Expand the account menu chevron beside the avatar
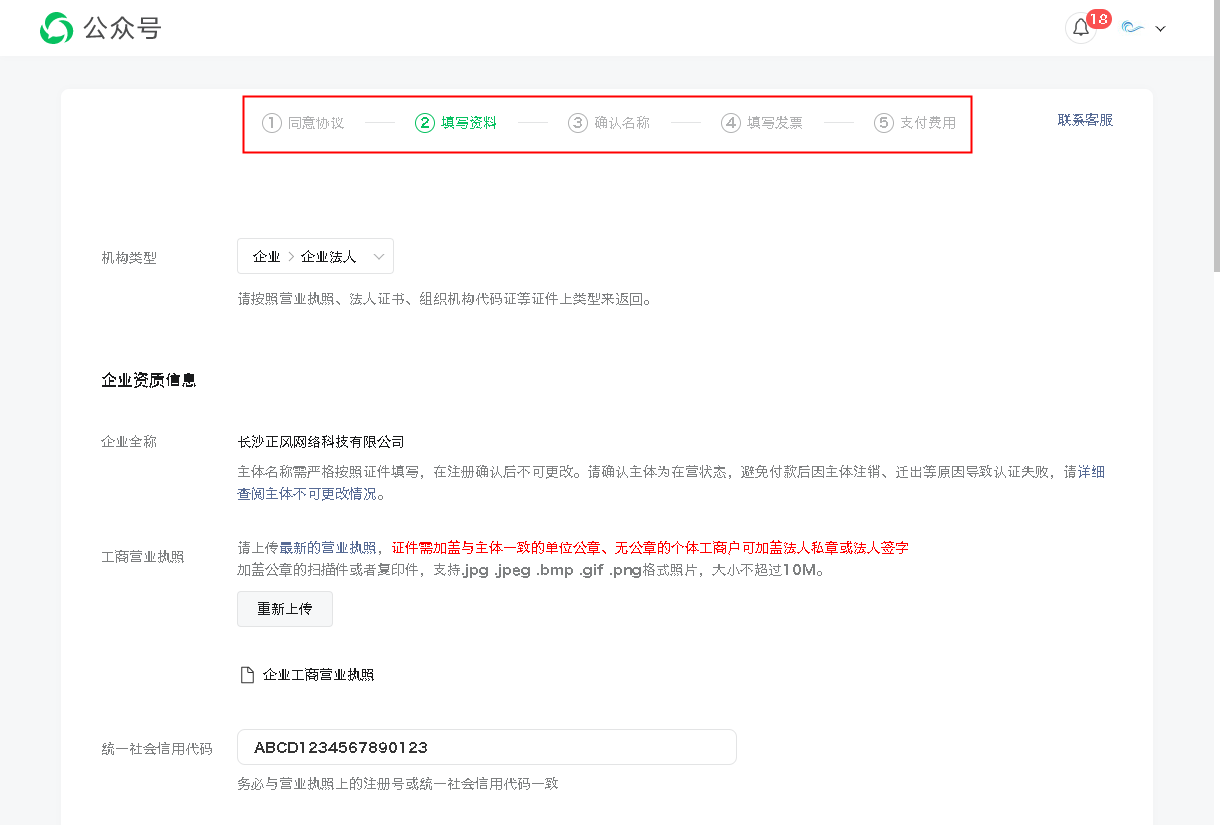Viewport: 1220px width, 825px height. [1160, 29]
